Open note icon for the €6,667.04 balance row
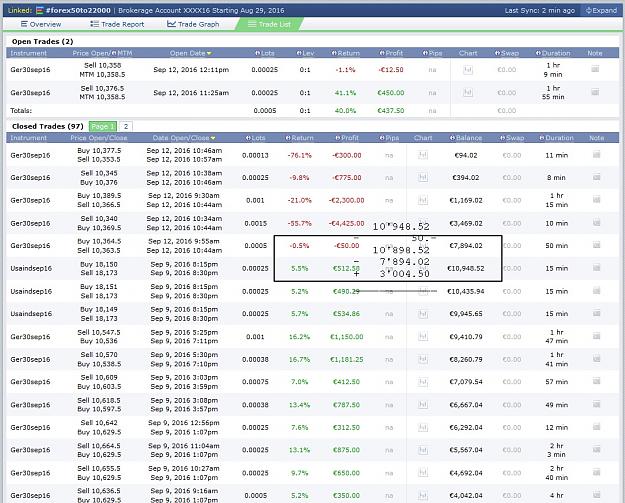Image resolution: width=625 pixels, height=503 pixels. (596, 404)
